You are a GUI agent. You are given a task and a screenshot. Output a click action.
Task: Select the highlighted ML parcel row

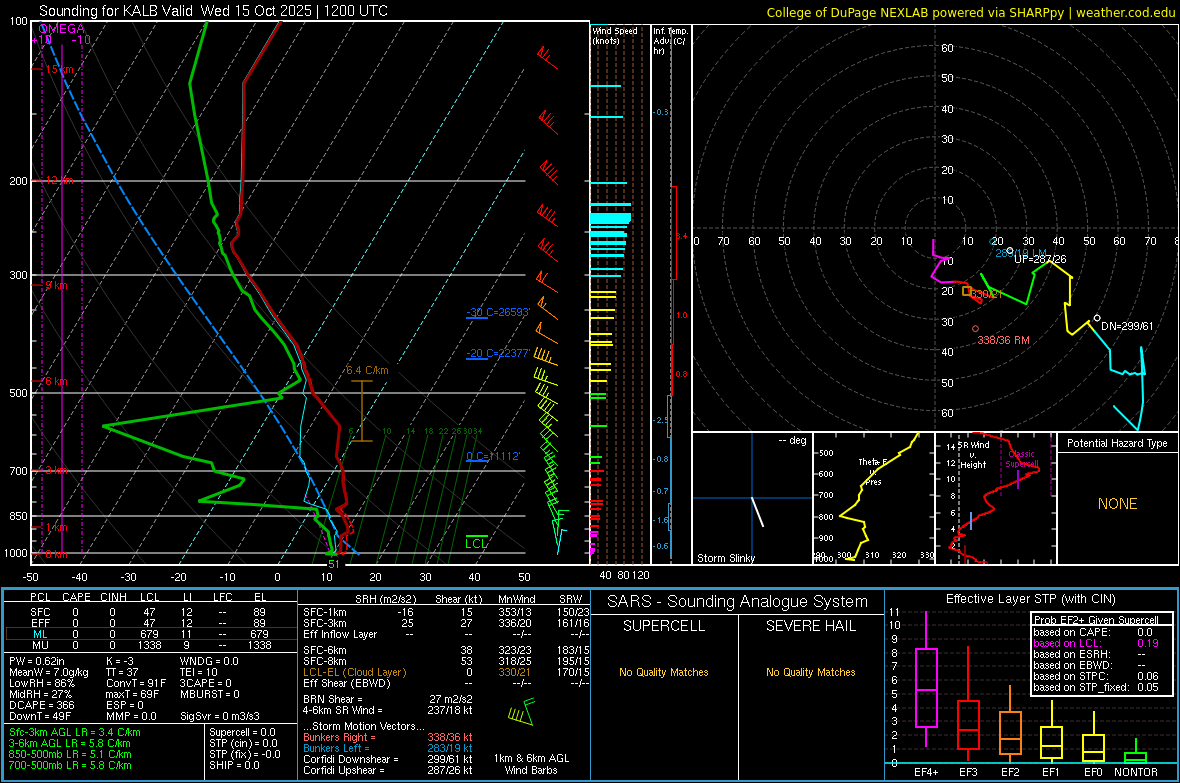tap(150, 634)
